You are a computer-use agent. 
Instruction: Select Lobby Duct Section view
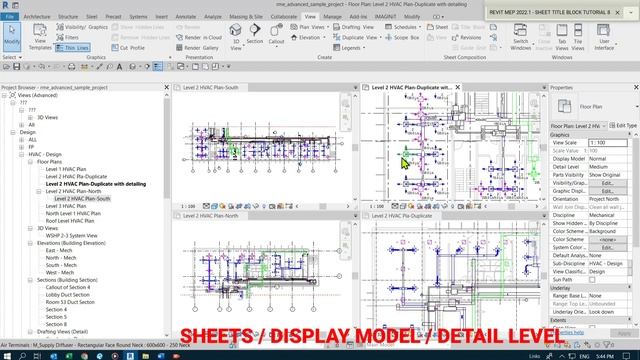pos(67,295)
